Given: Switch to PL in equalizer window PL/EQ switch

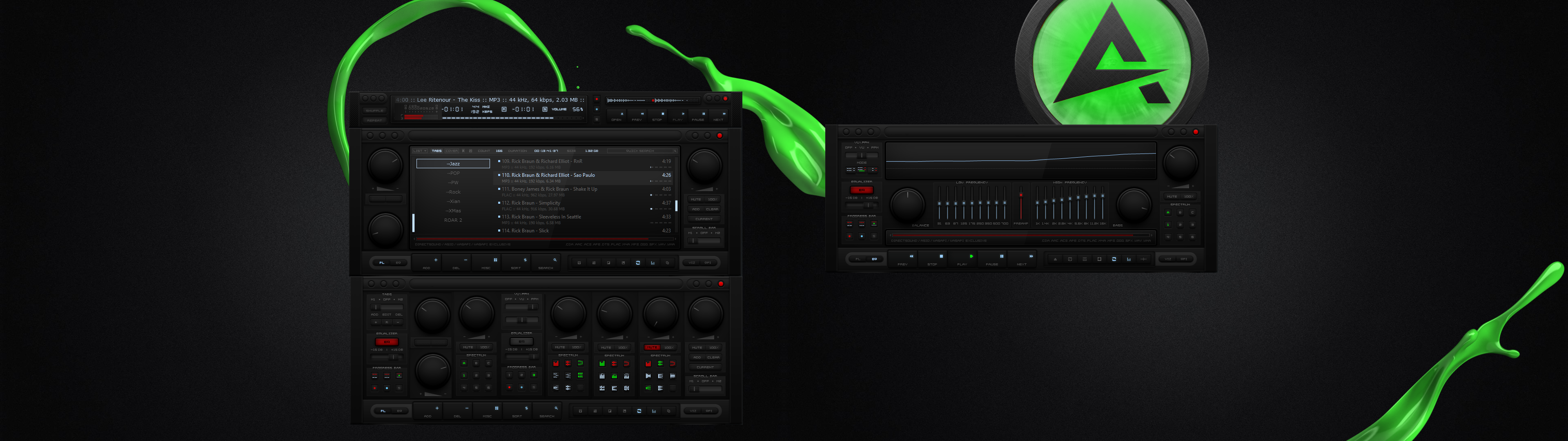Looking at the screenshot, I should 857,259.
